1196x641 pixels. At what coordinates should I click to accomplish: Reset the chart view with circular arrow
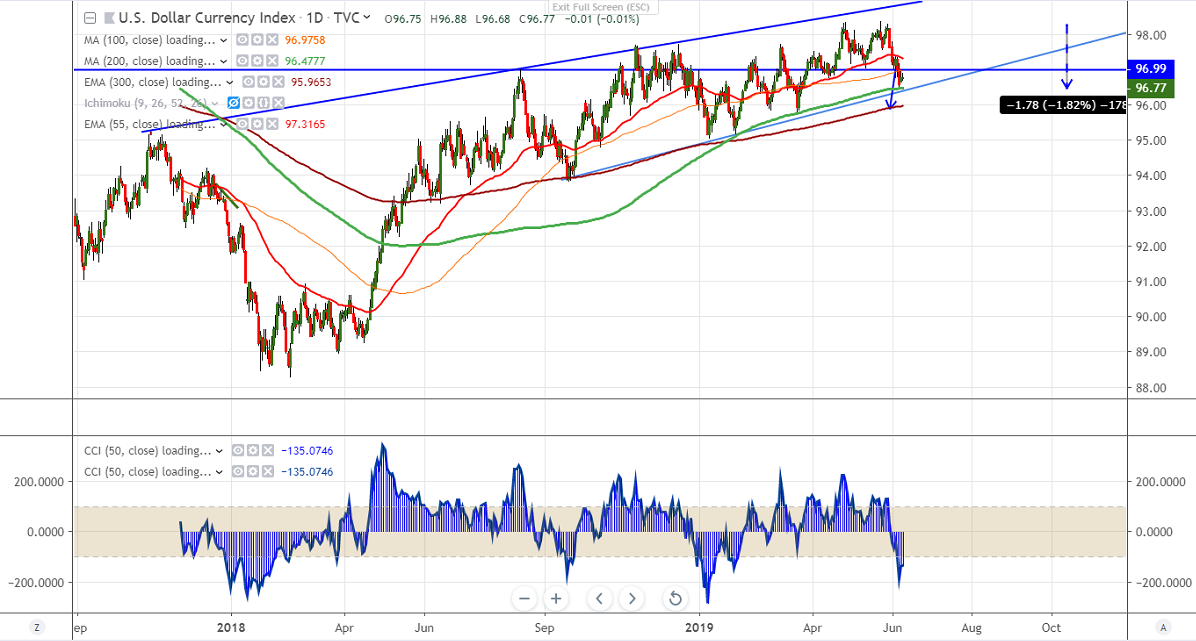[675, 598]
